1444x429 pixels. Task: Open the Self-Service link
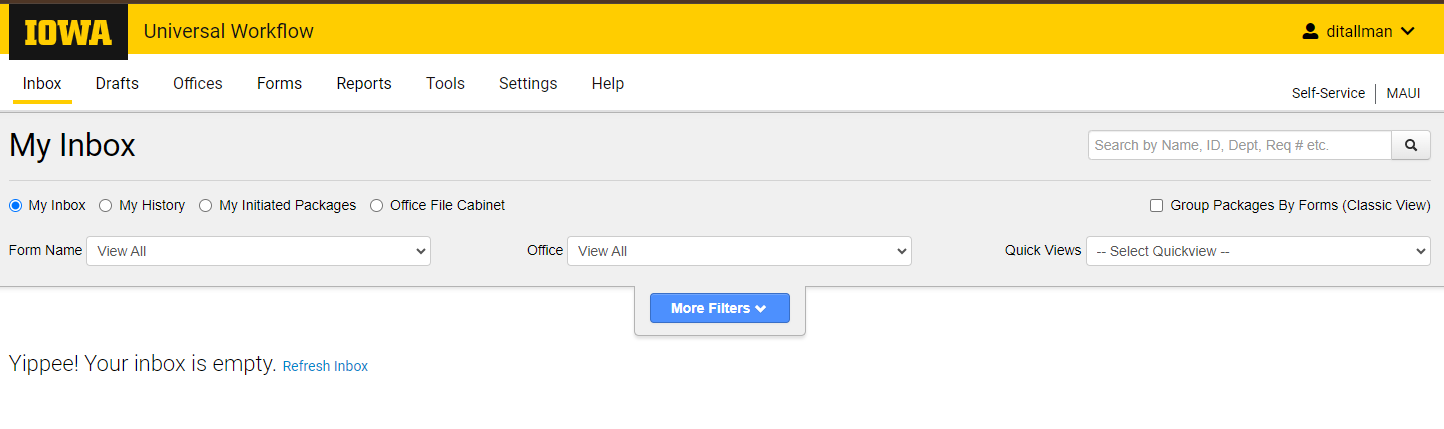[1328, 93]
